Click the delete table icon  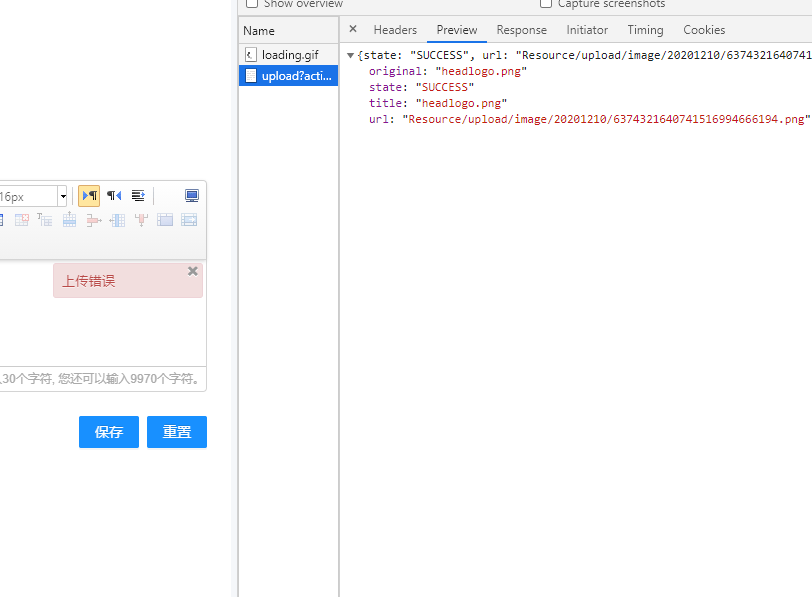21,219
